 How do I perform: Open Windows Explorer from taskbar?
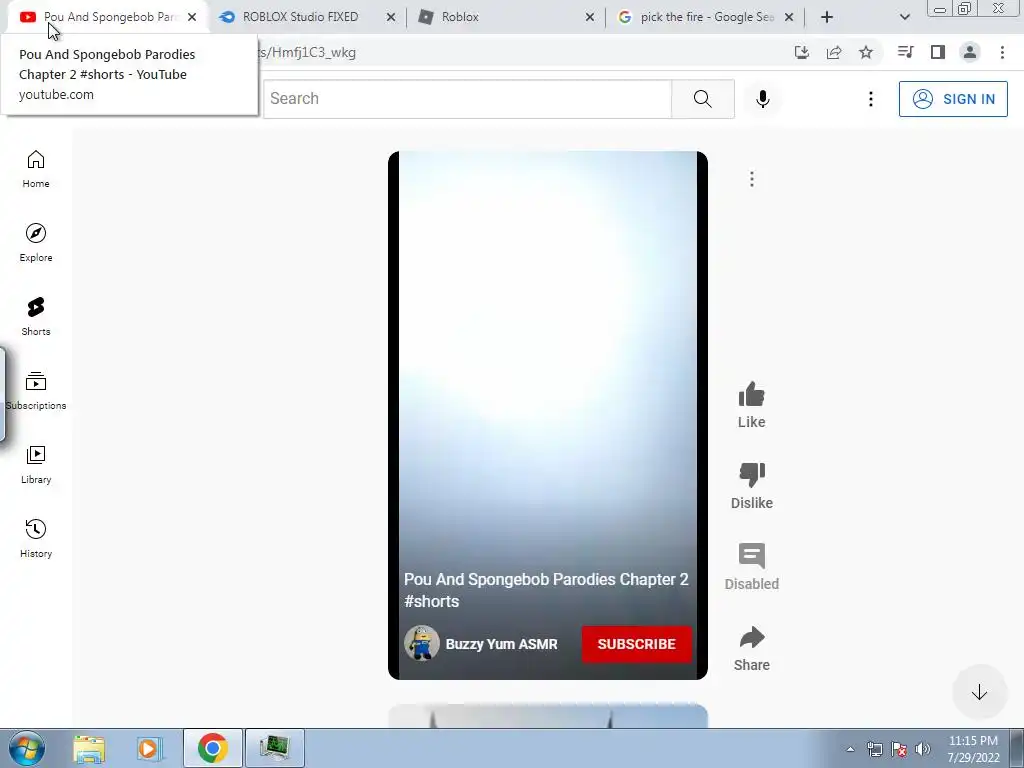(89, 748)
